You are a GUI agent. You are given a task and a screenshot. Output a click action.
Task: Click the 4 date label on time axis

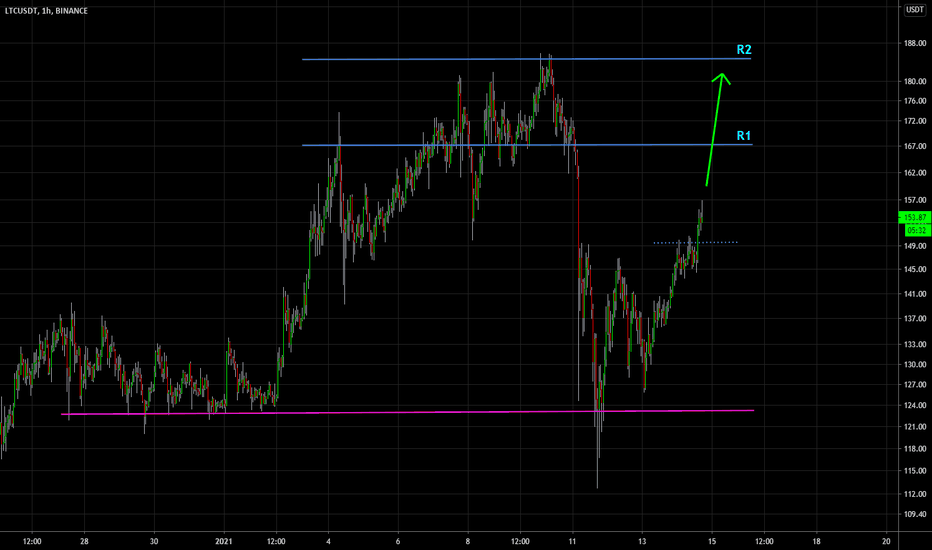328,541
